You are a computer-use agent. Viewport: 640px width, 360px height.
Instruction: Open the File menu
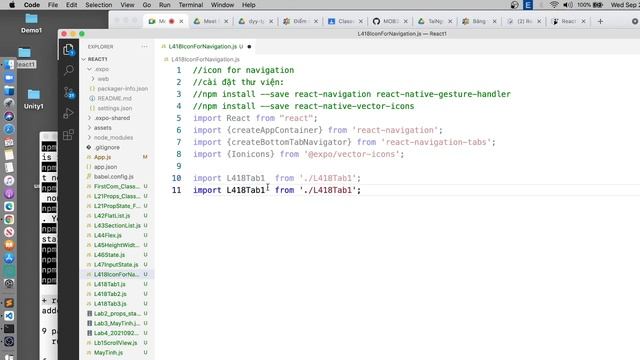(x=53, y=5)
